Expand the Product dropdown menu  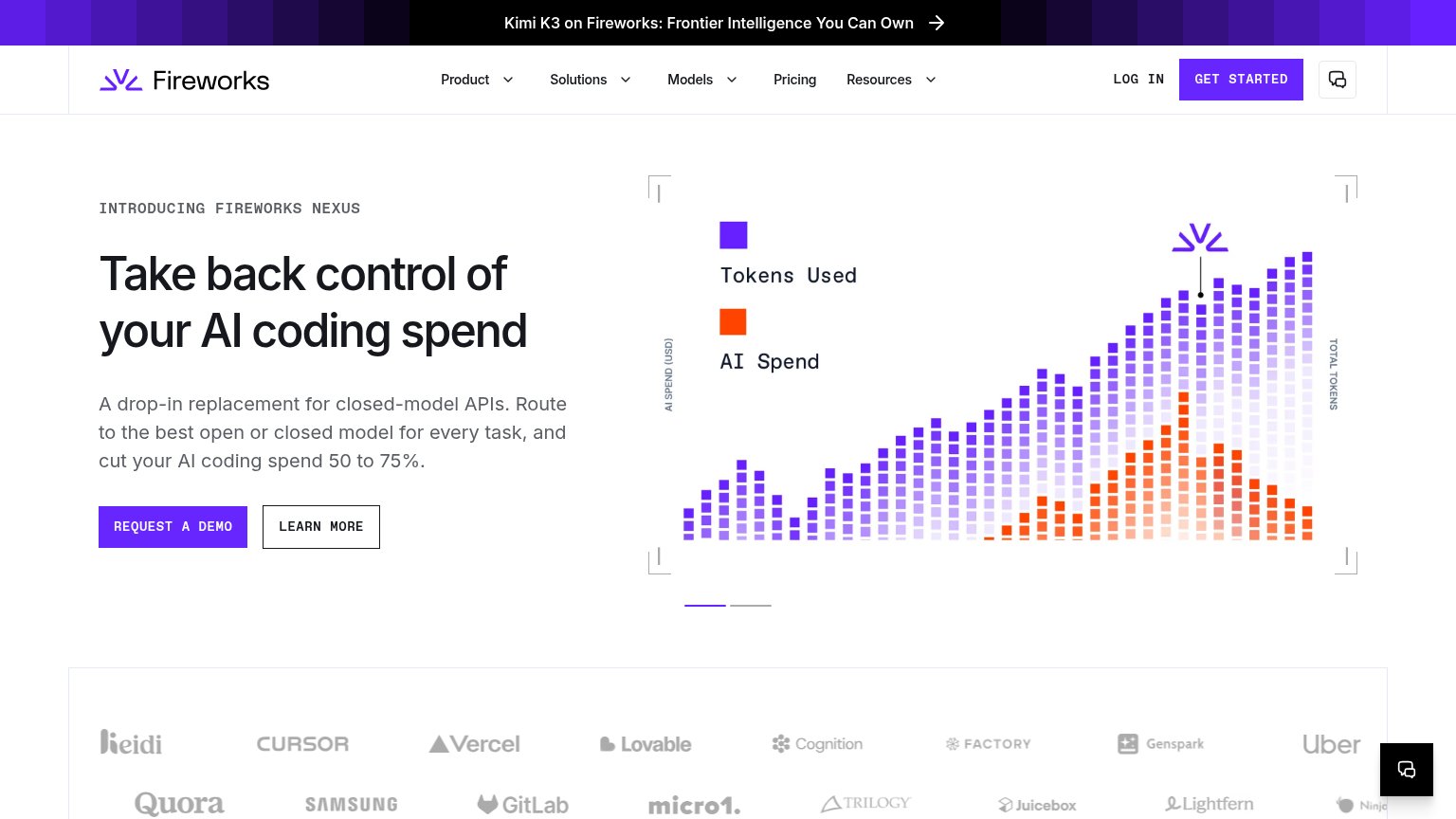[x=477, y=80]
